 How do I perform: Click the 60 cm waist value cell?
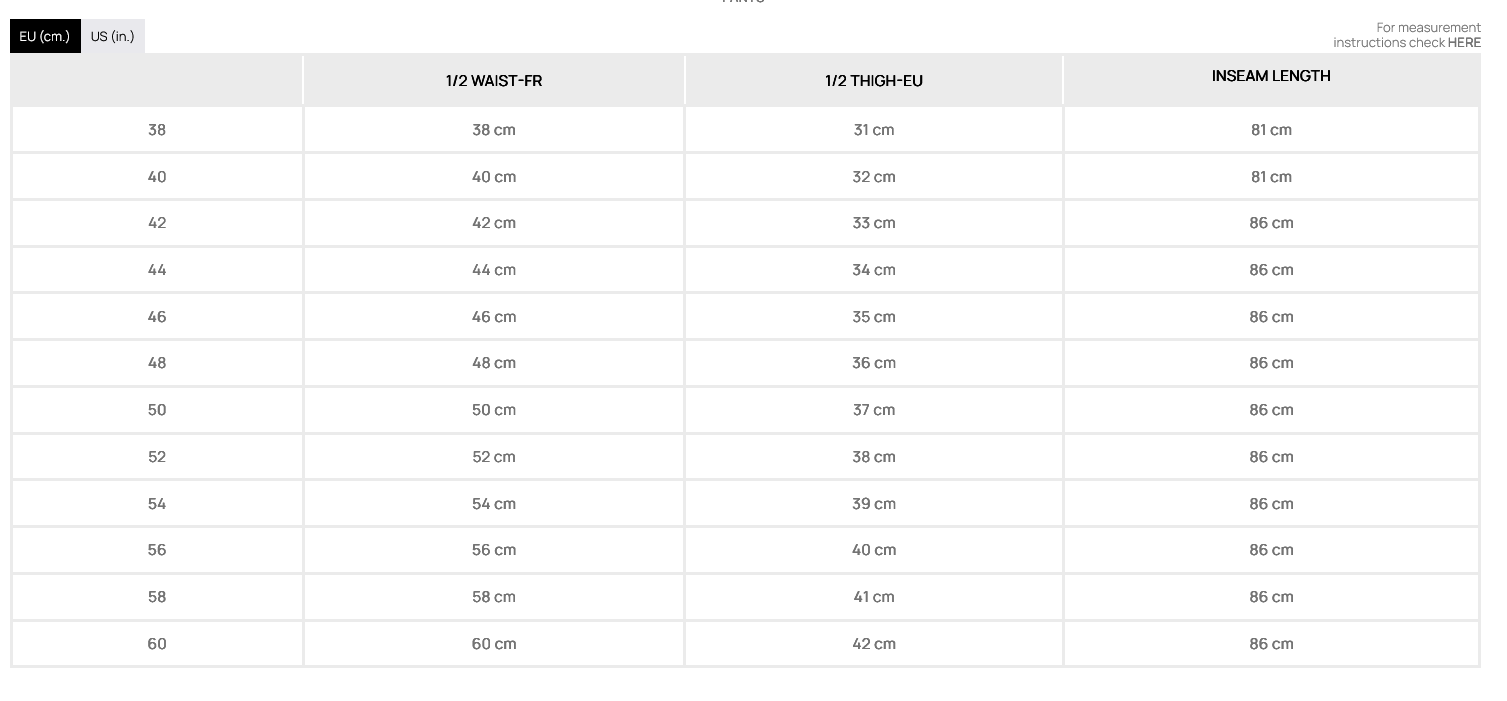pos(494,644)
